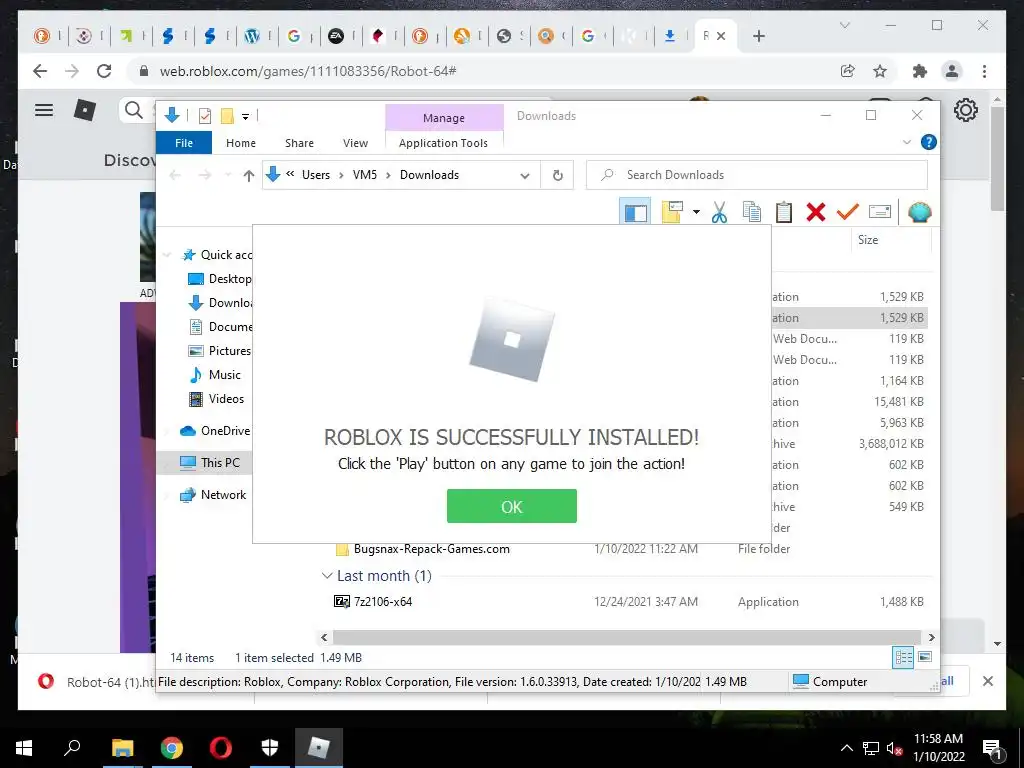Screen dimensions: 1024x768
Task: Bookmark the page with the star icon
Action: pyautogui.click(x=880, y=71)
